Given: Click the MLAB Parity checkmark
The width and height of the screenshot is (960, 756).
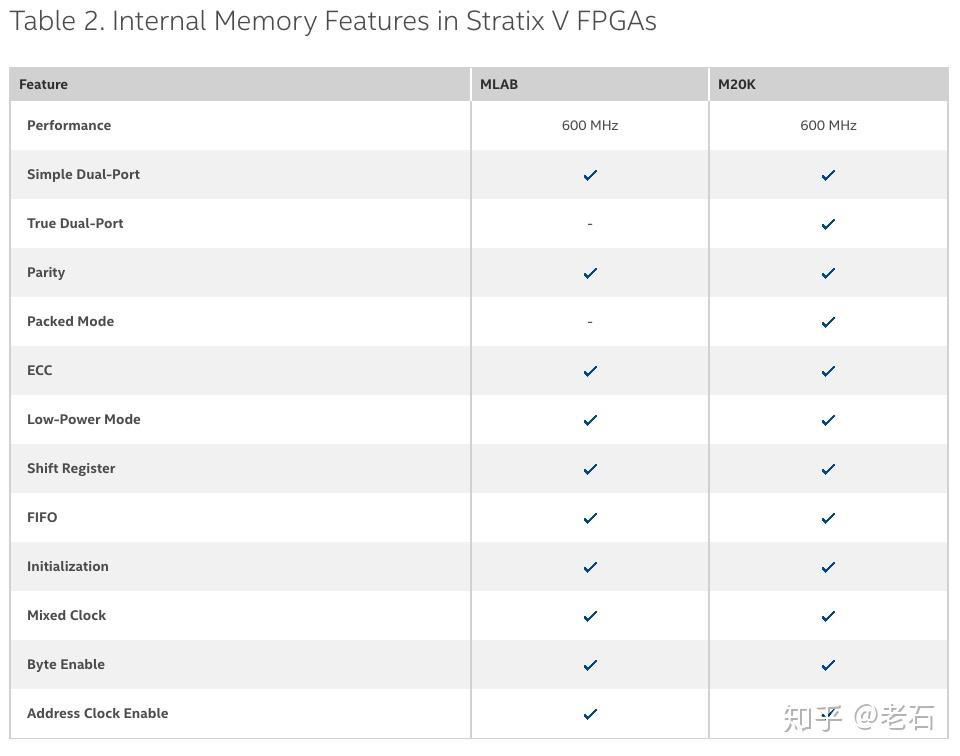Looking at the screenshot, I should pyautogui.click(x=590, y=273).
